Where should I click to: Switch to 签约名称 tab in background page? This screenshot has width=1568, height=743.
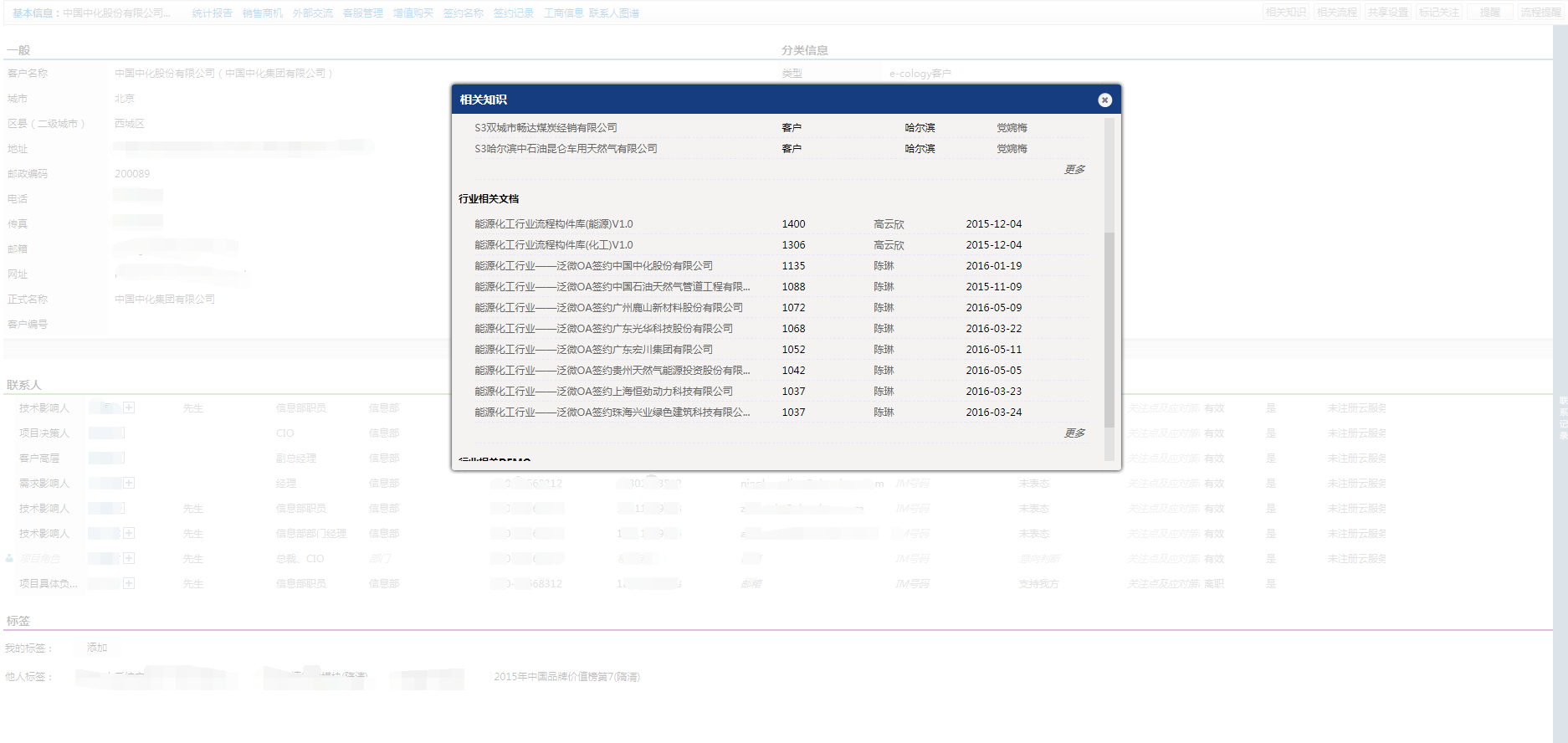click(x=463, y=13)
